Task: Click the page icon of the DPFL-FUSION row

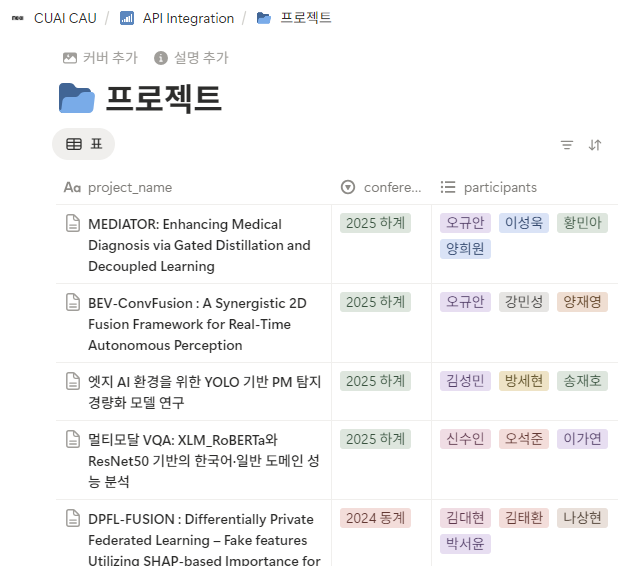Action: [x=73, y=518]
